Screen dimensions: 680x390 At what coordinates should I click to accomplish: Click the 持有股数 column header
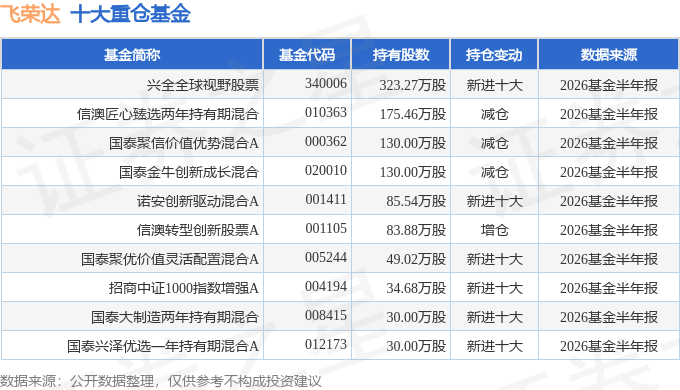click(x=401, y=55)
